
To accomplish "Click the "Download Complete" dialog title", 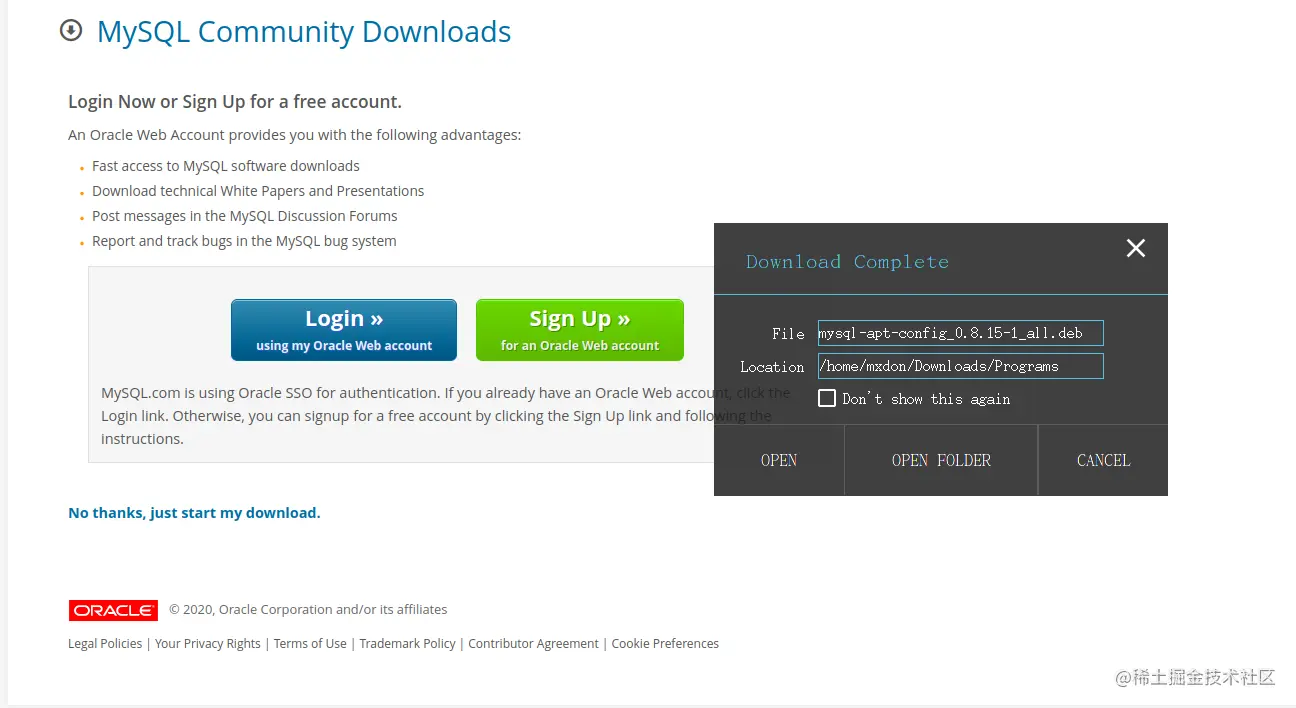I will click(x=847, y=262).
